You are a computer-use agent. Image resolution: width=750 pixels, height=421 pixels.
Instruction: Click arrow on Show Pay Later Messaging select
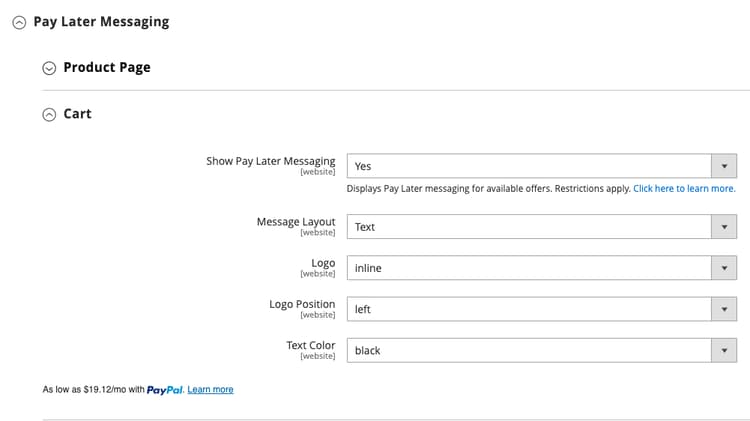[724, 166]
